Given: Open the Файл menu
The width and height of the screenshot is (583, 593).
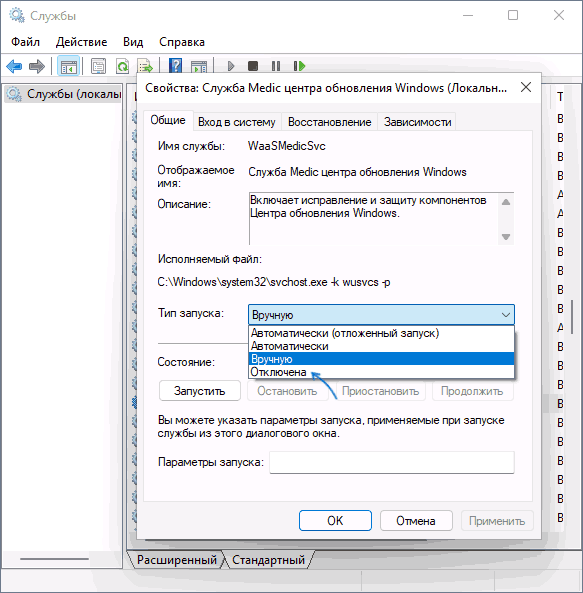Looking at the screenshot, I should click(25, 42).
